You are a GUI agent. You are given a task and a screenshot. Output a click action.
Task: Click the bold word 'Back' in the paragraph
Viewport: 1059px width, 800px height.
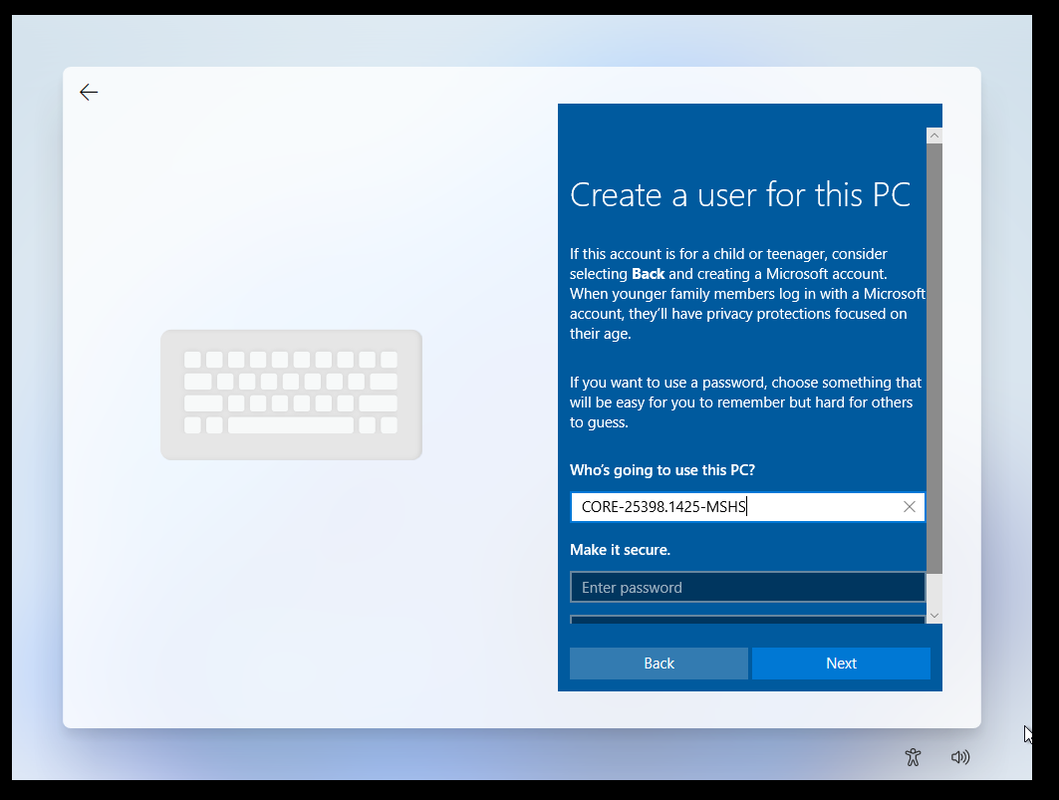648,274
